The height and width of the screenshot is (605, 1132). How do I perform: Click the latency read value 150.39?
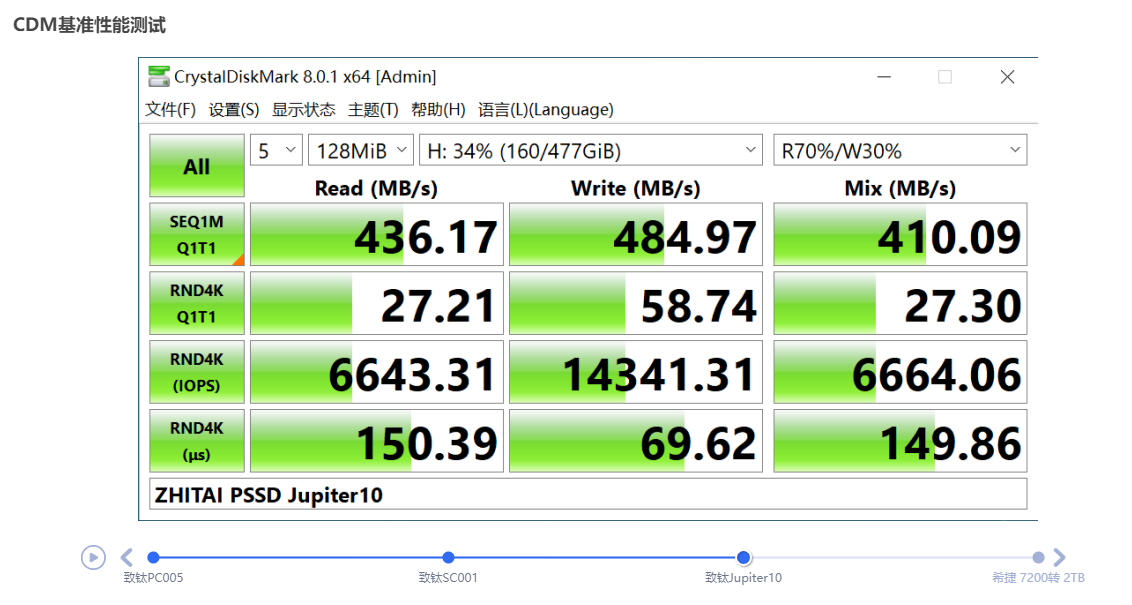coord(376,441)
